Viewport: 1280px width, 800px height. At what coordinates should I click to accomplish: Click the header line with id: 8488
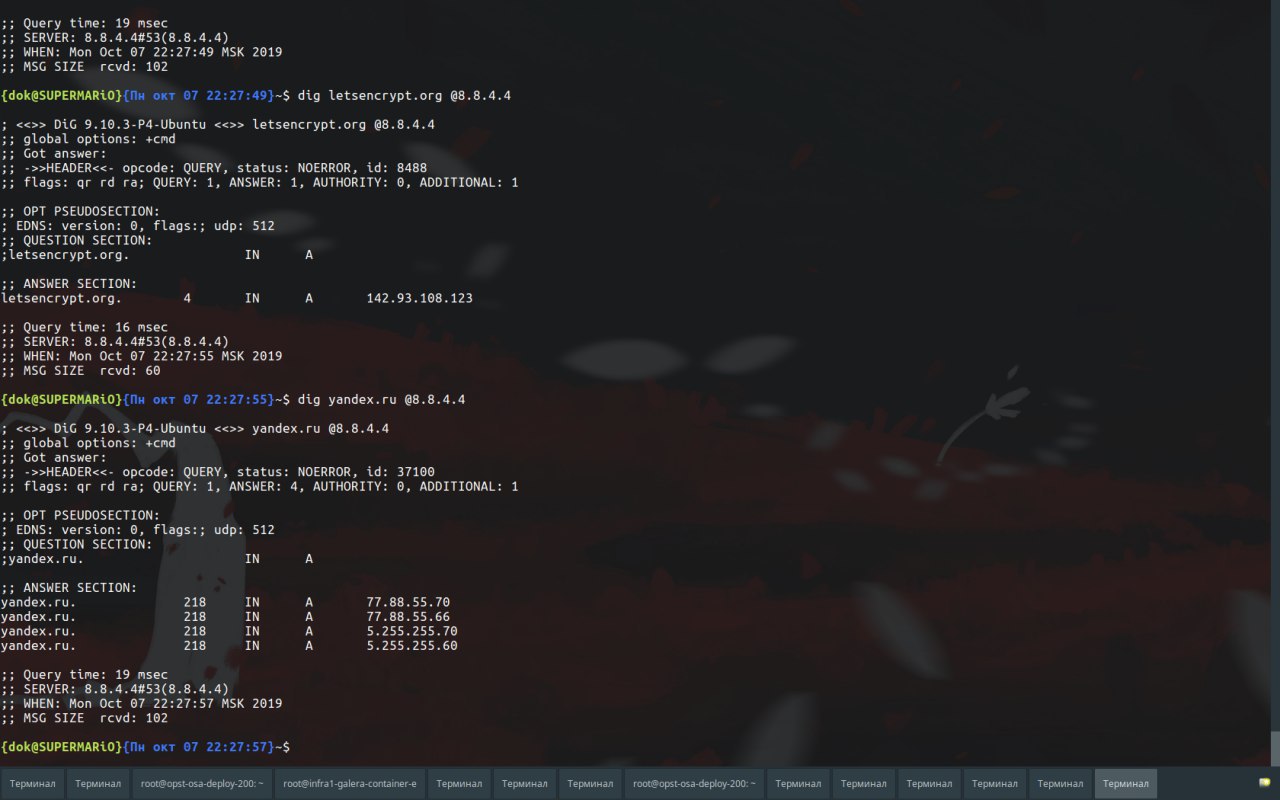point(214,168)
